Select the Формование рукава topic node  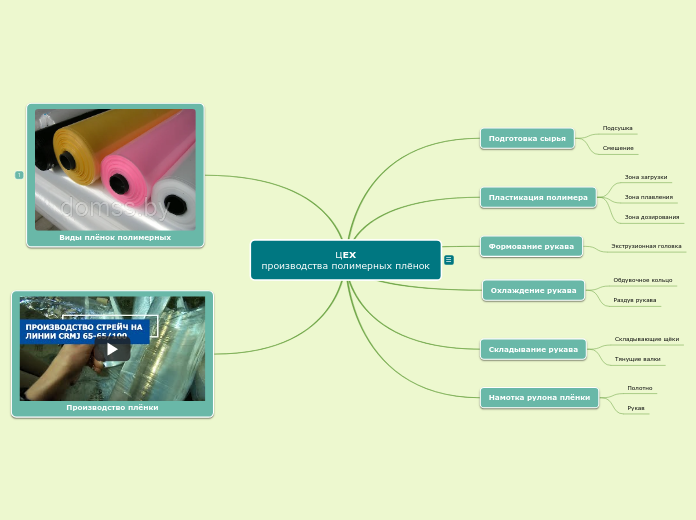click(x=531, y=246)
